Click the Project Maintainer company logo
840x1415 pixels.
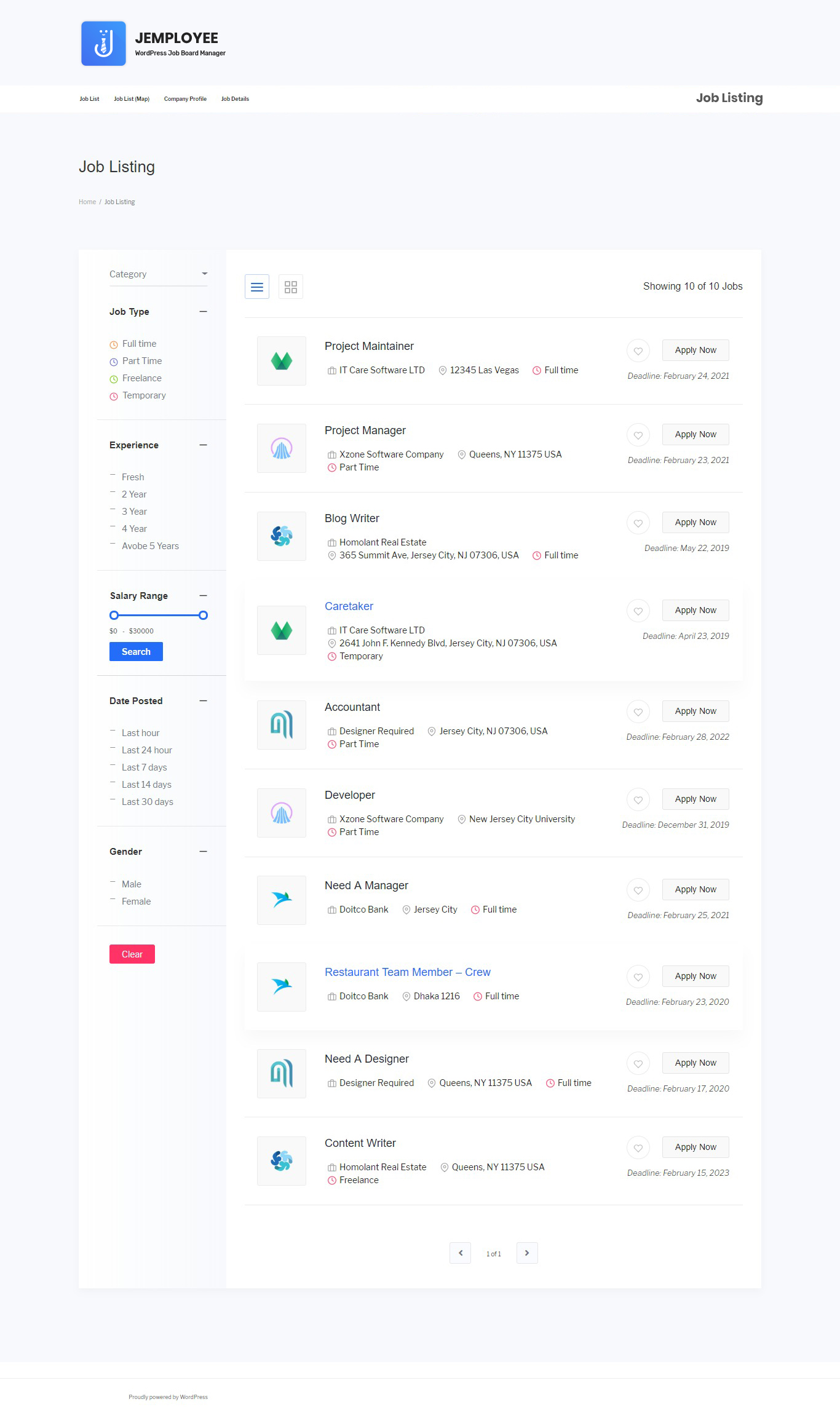[x=282, y=361]
